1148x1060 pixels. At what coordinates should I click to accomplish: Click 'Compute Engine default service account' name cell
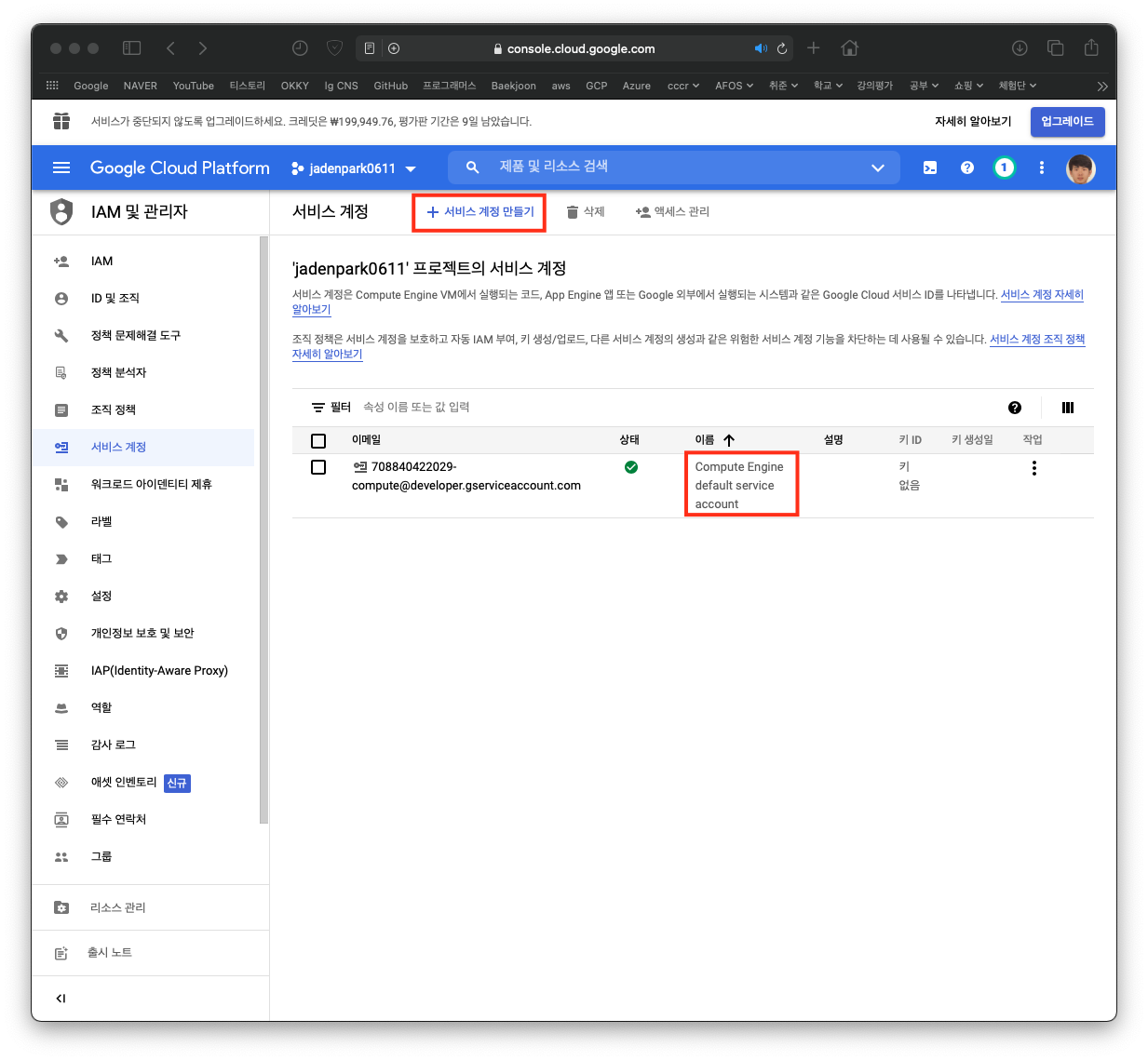[x=740, y=486]
